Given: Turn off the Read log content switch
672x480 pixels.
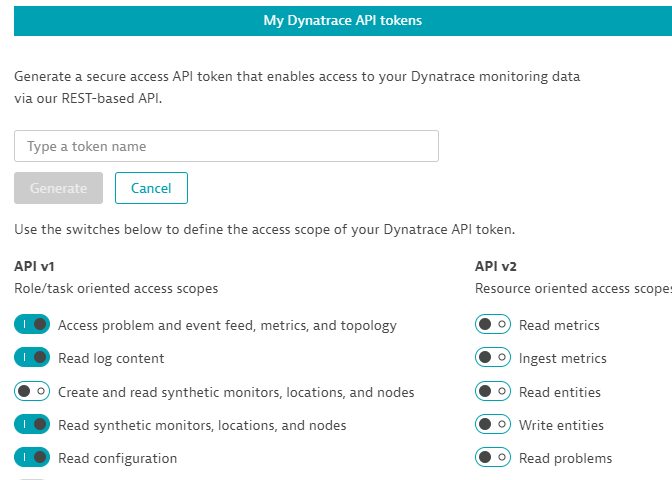Looking at the screenshot, I should coord(32,358).
